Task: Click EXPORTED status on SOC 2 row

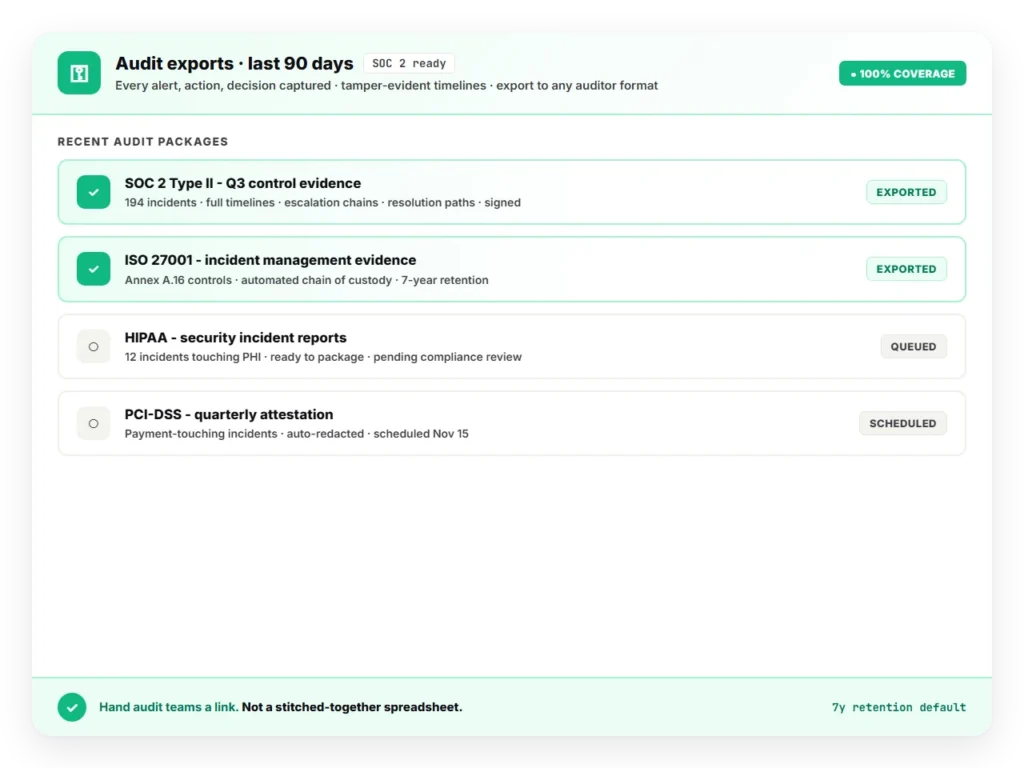Action: 906,192
